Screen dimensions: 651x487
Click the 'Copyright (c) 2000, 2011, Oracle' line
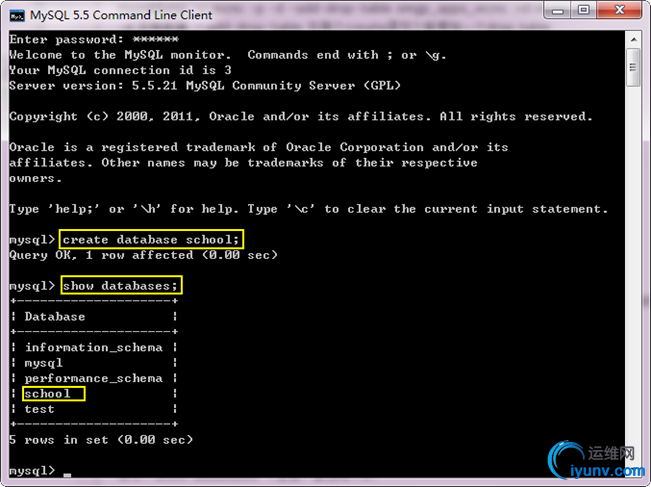pyautogui.click(x=301, y=116)
